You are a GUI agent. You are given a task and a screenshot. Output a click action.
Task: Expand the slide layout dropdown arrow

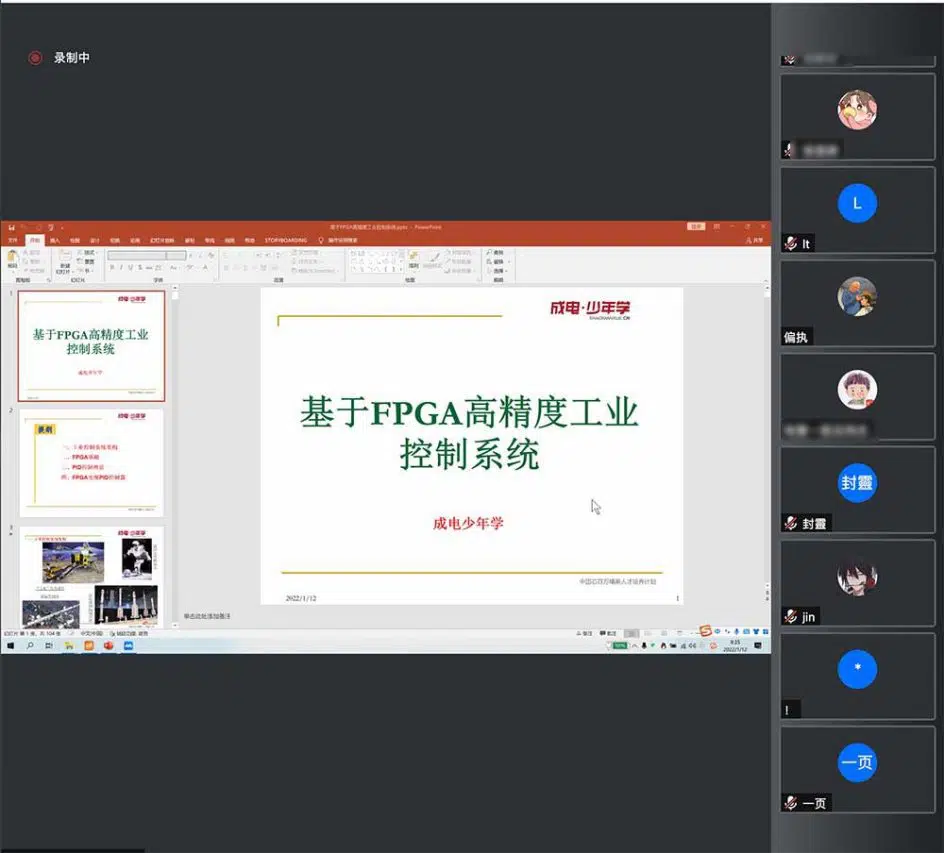(x=97, y=252)
